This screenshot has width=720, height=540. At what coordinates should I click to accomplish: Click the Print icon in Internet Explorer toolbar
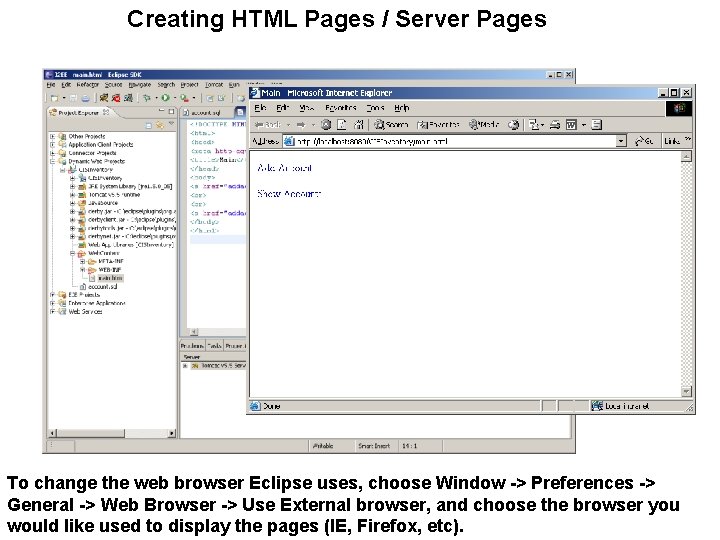[555, 124]
